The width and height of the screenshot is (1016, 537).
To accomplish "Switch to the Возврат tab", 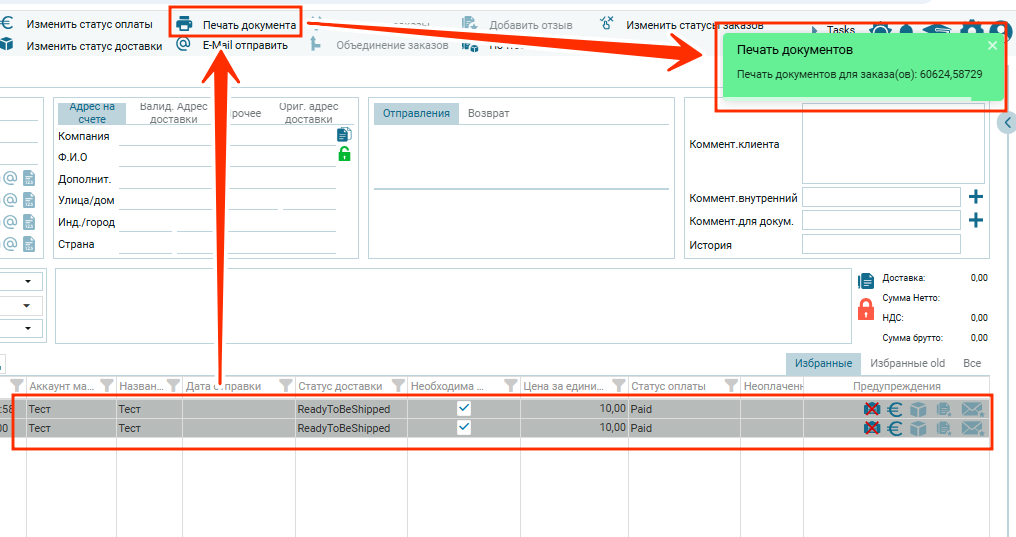I will 488,113.
